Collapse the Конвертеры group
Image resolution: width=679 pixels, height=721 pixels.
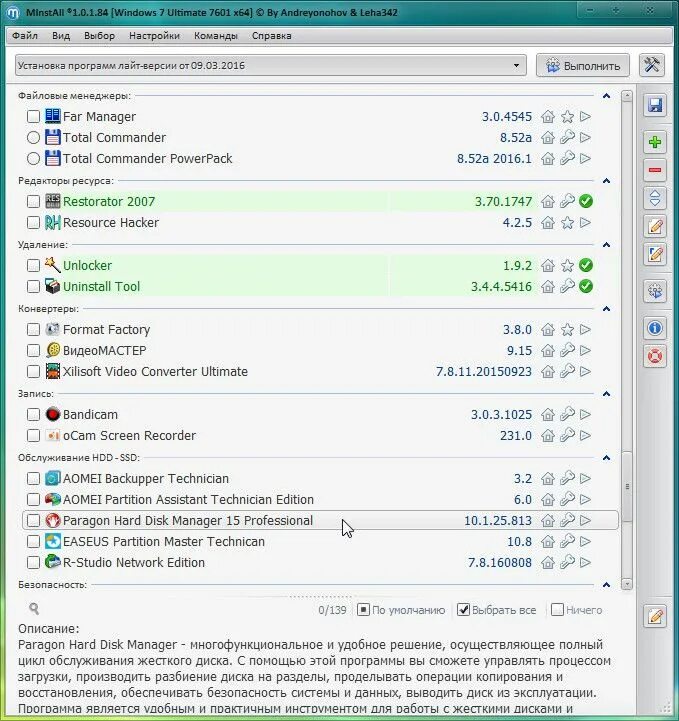(606, 309)
